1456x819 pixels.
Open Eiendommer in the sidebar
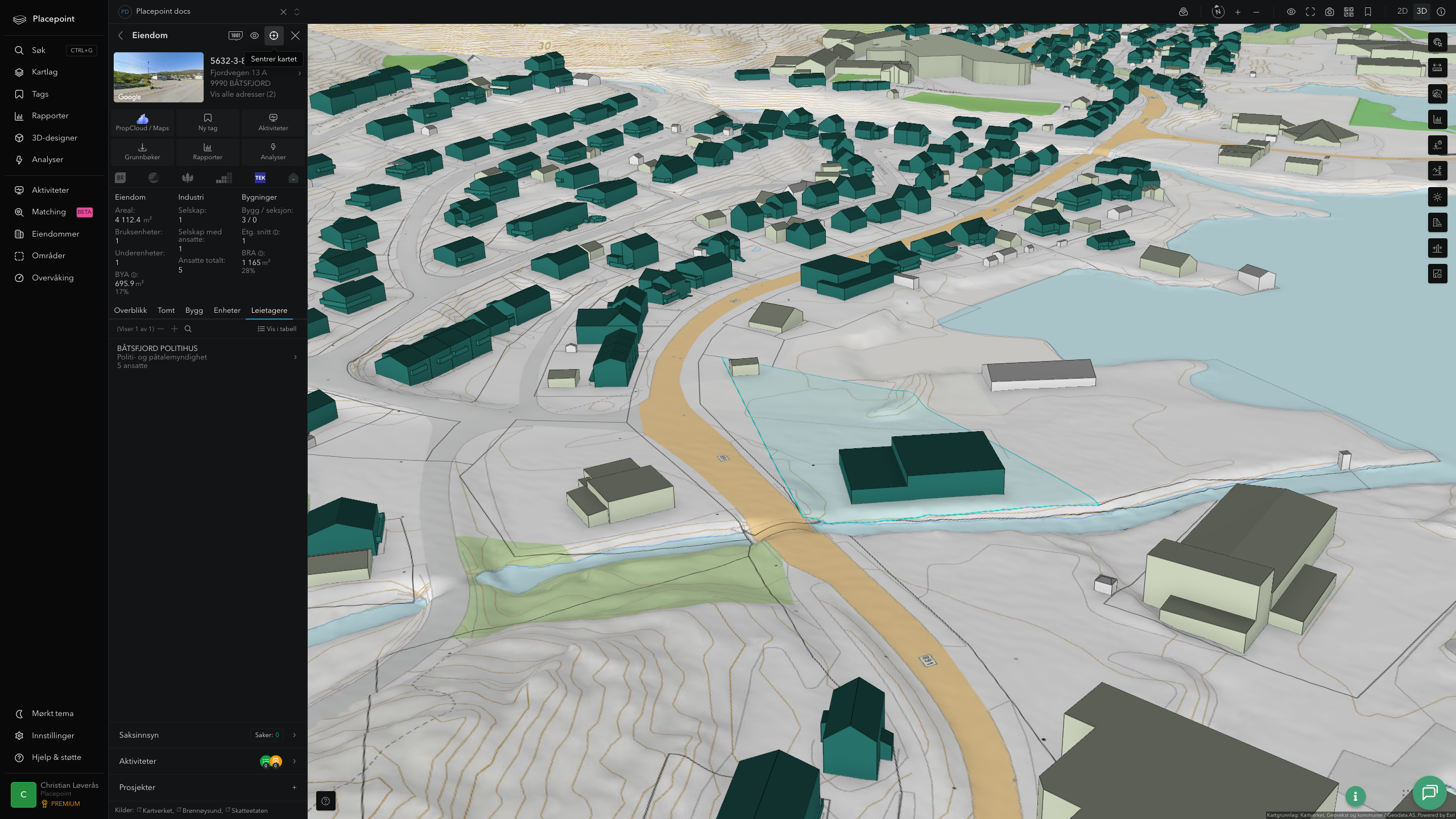[x=55, y=234]
